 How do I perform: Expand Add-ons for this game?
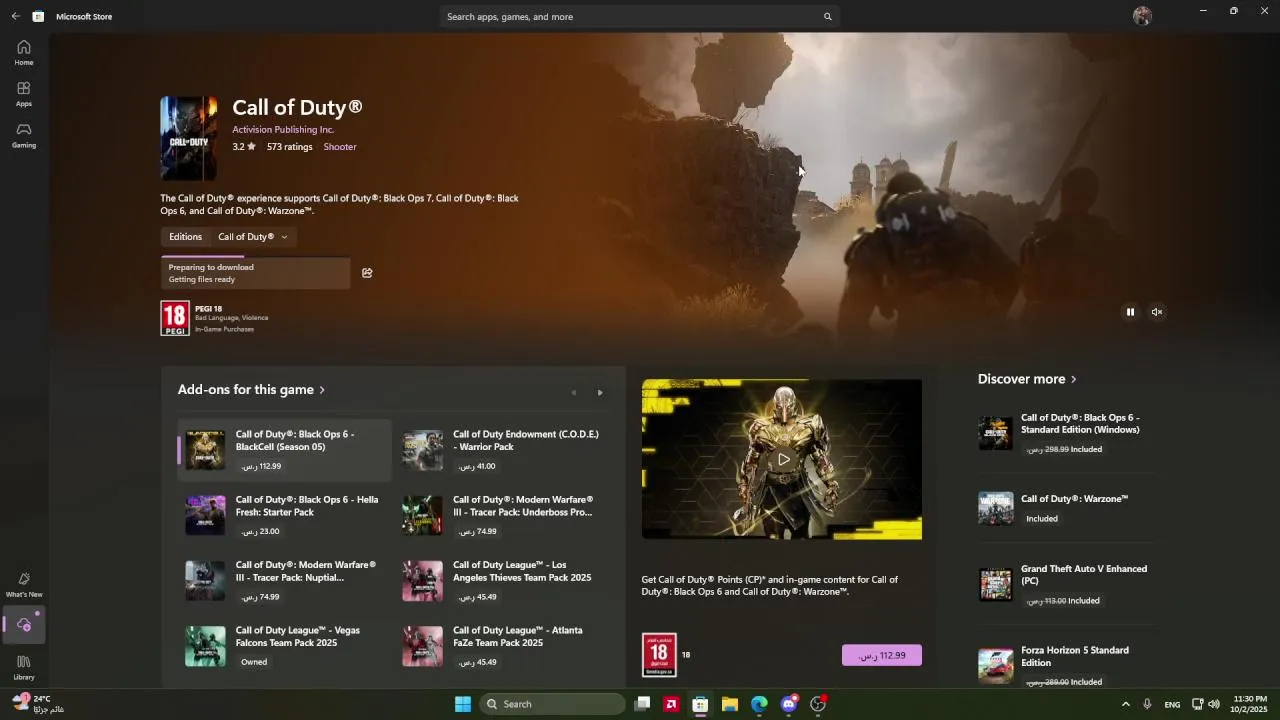point(251,390)
